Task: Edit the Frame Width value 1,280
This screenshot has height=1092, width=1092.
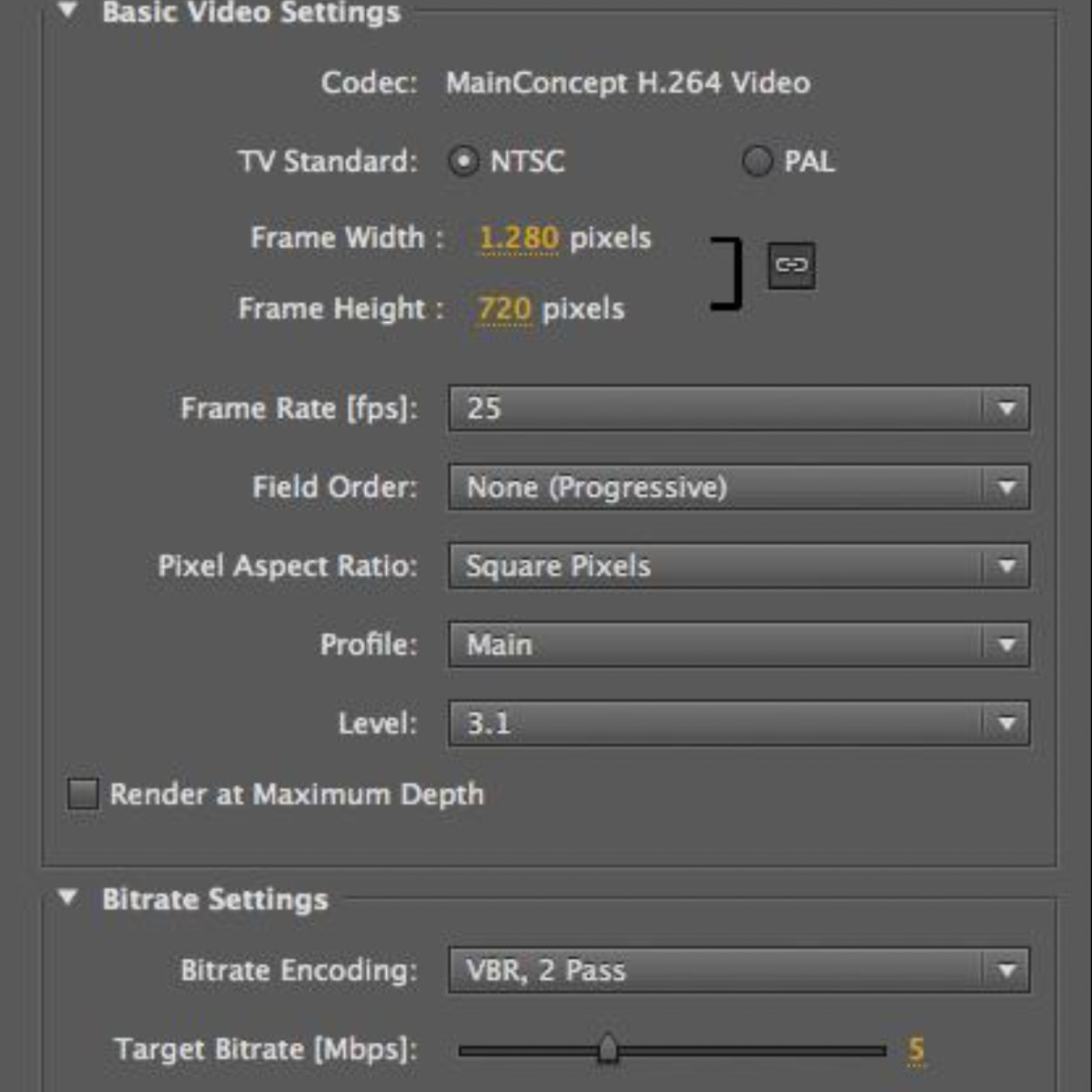Action: [x=519, y=238]
